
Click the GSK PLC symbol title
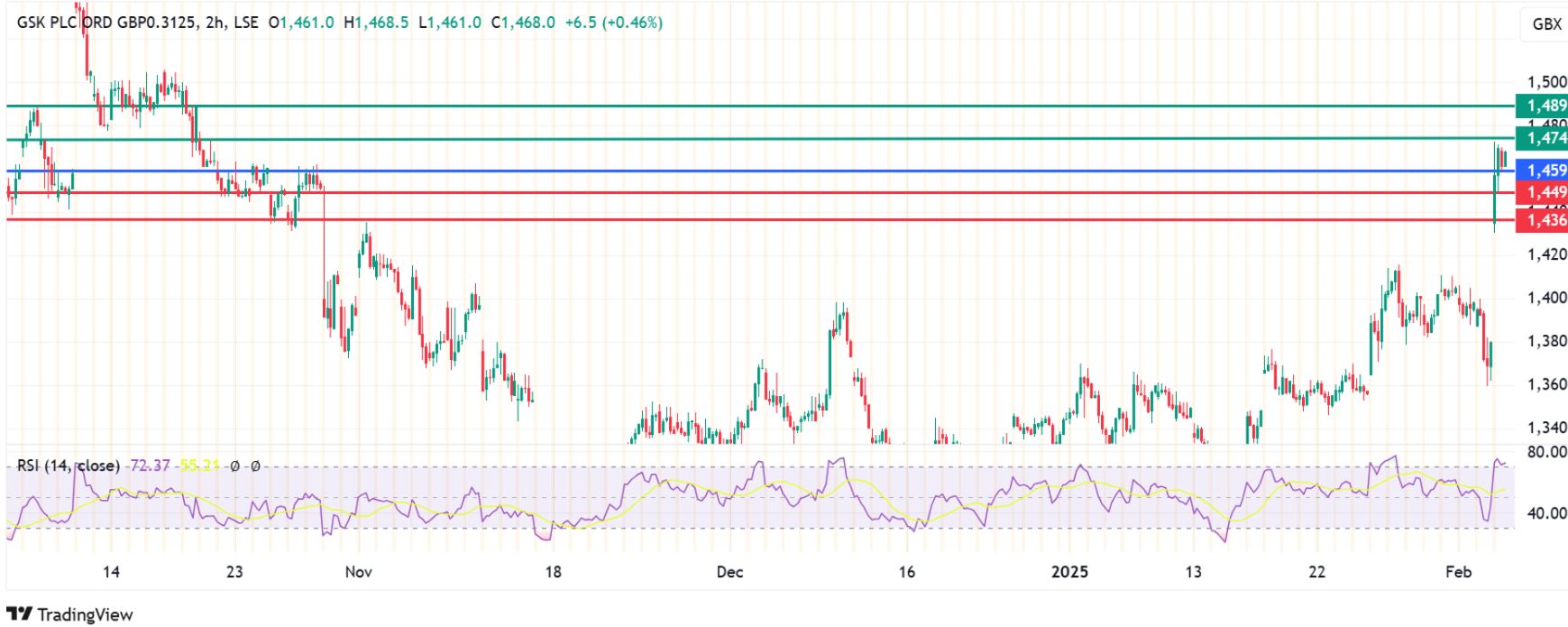pos(105,23)
